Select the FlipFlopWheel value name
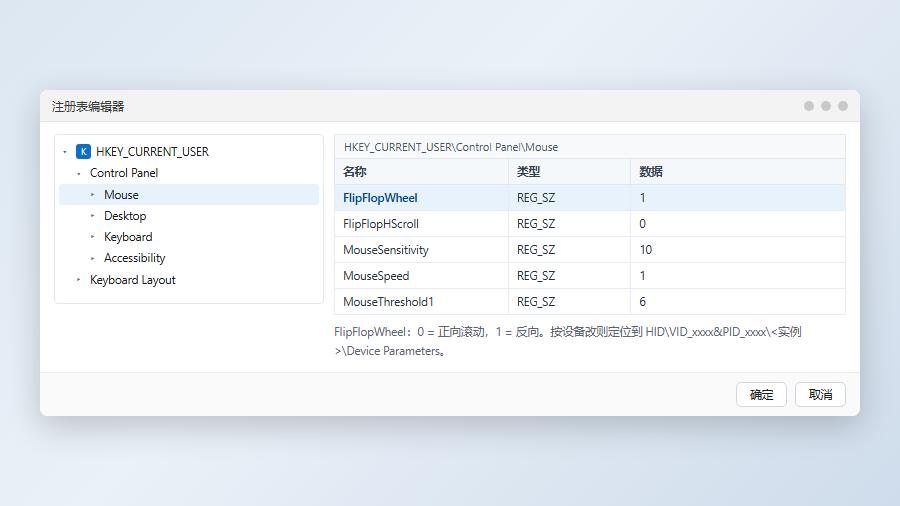 pos(380,198)
